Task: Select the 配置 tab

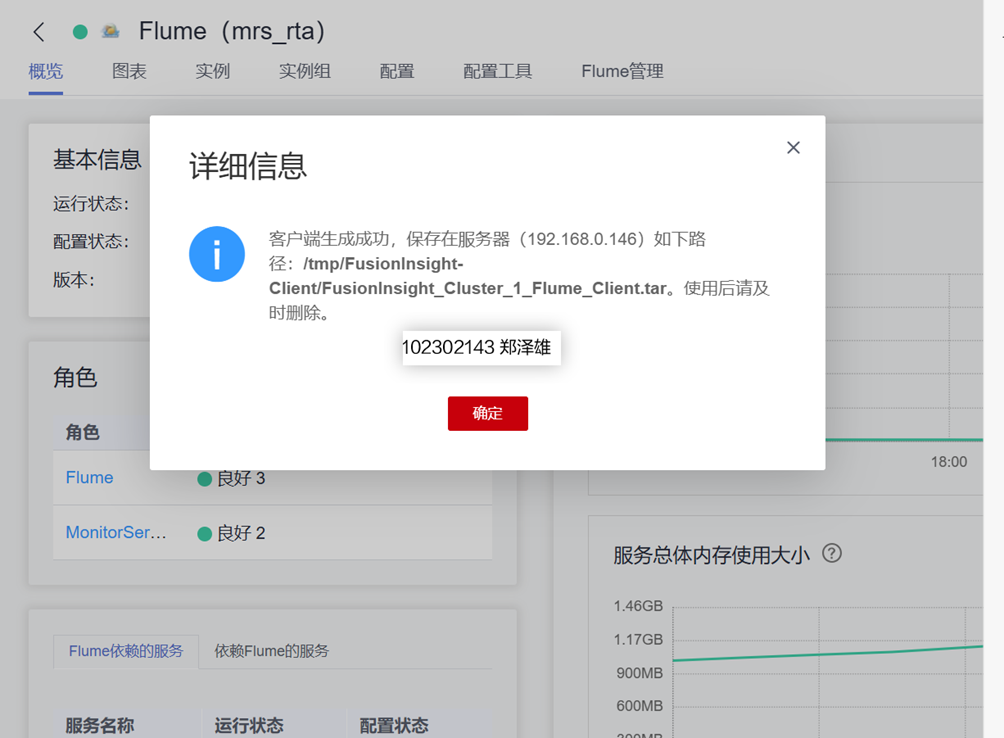Action: coord(397,71)
